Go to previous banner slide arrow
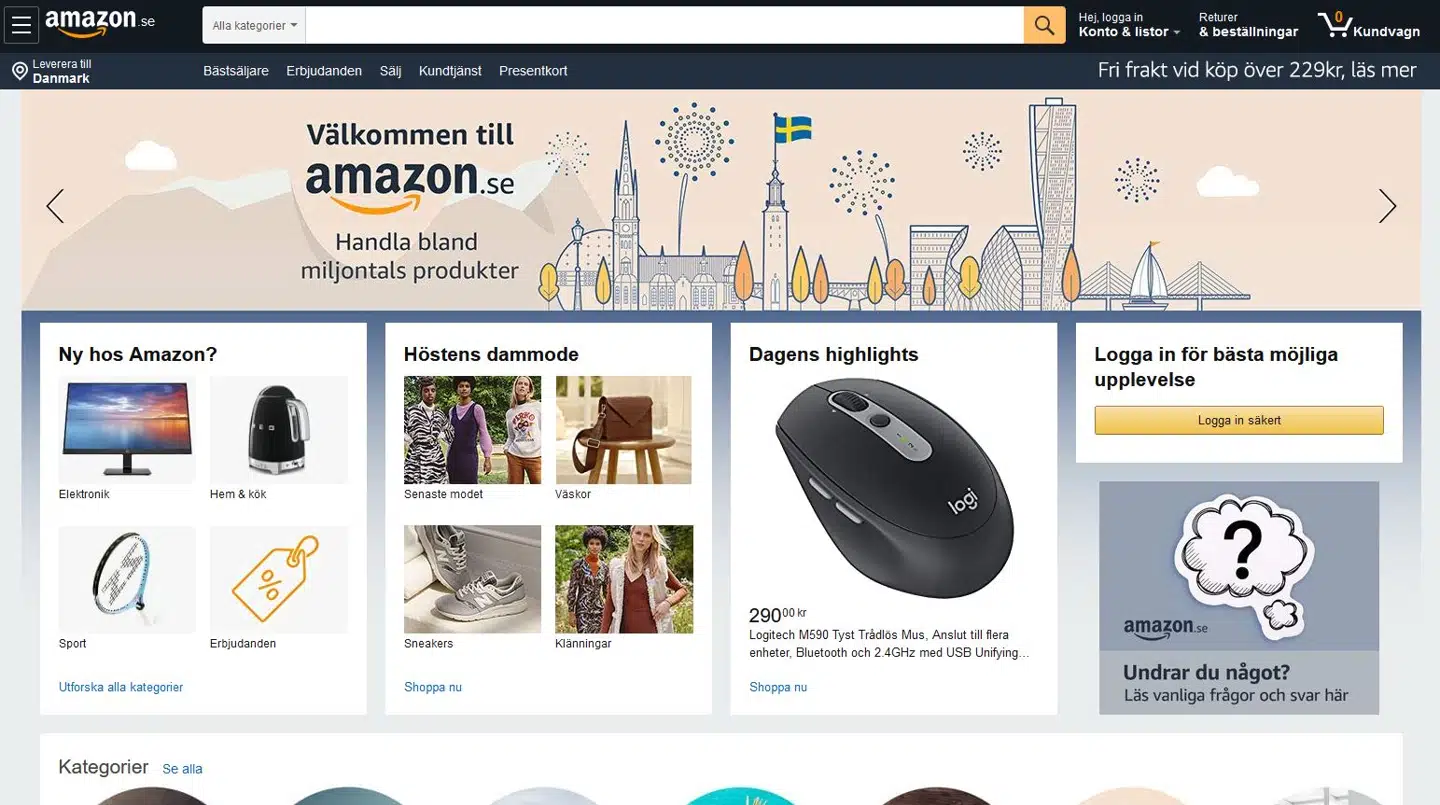The image size is (1440, 805). tap(55, 206)
